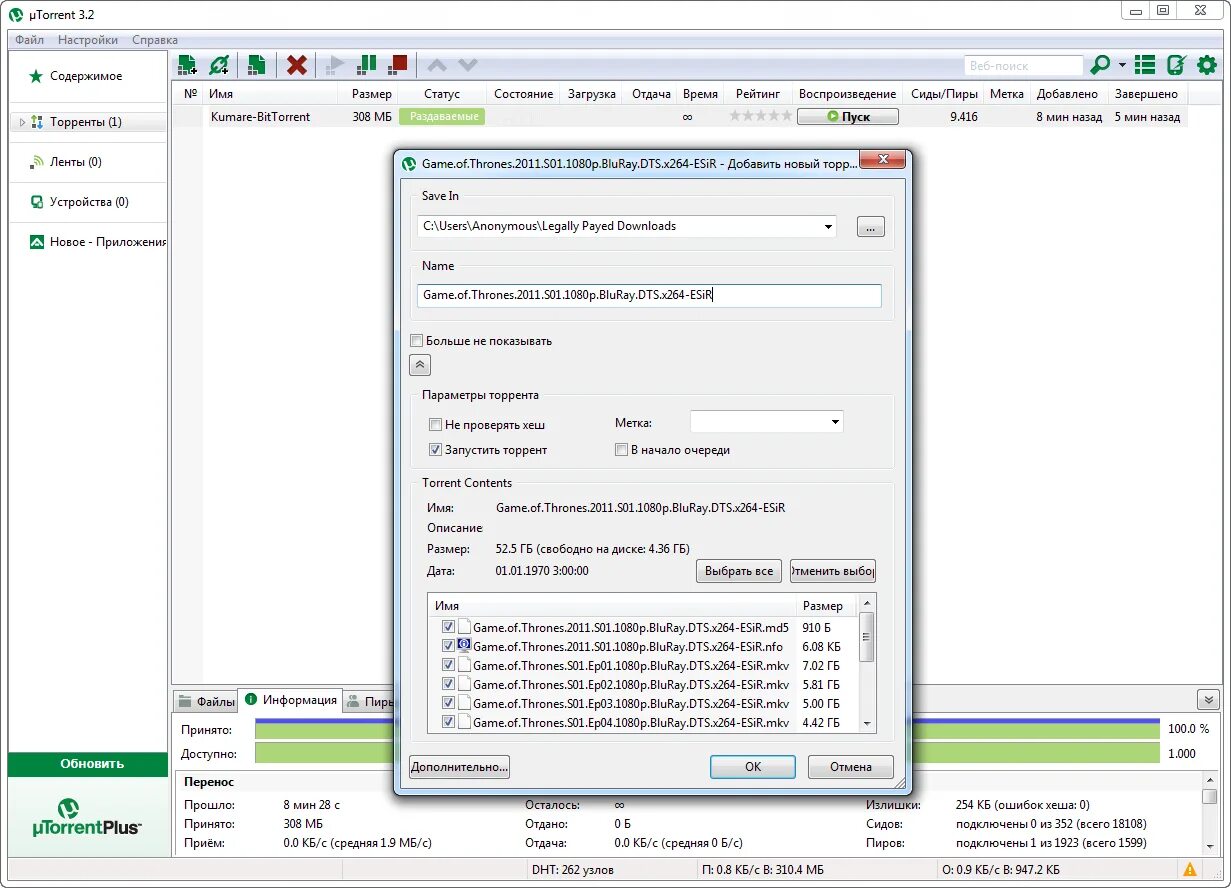The height and width of the screenshot is (888, 1231).
Task: Click the µTorrentPlus logo
Action: point(88,817)
